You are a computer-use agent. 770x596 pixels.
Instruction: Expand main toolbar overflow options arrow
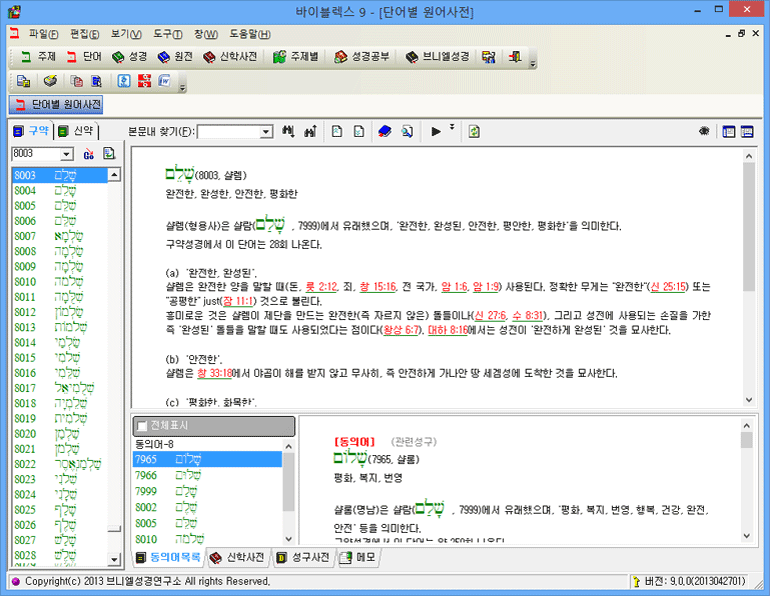[533, 62]
